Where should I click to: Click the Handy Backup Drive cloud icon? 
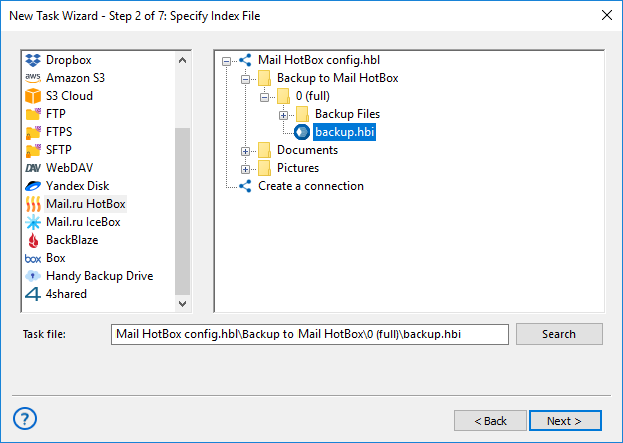tap(33, 276)
